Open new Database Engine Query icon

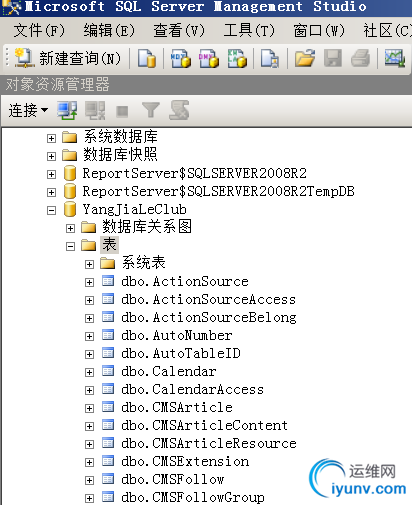pyautogui.click(x=147, y=59)
